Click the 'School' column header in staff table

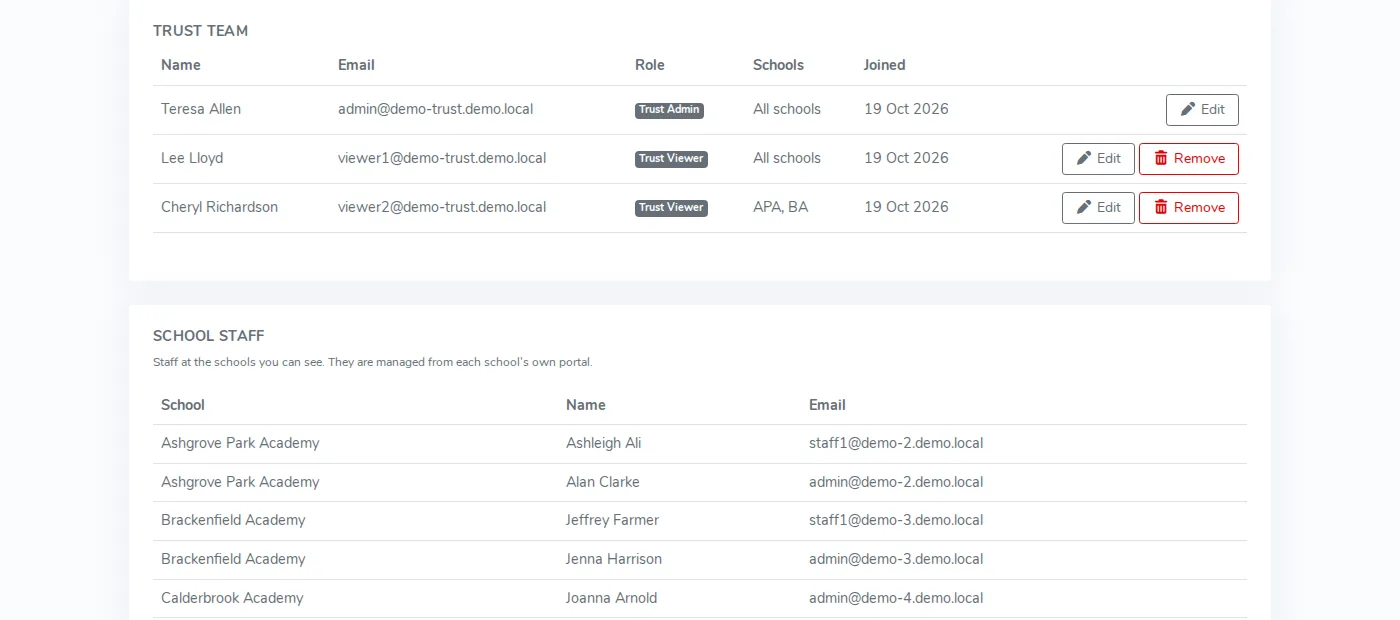coord(183,405)
